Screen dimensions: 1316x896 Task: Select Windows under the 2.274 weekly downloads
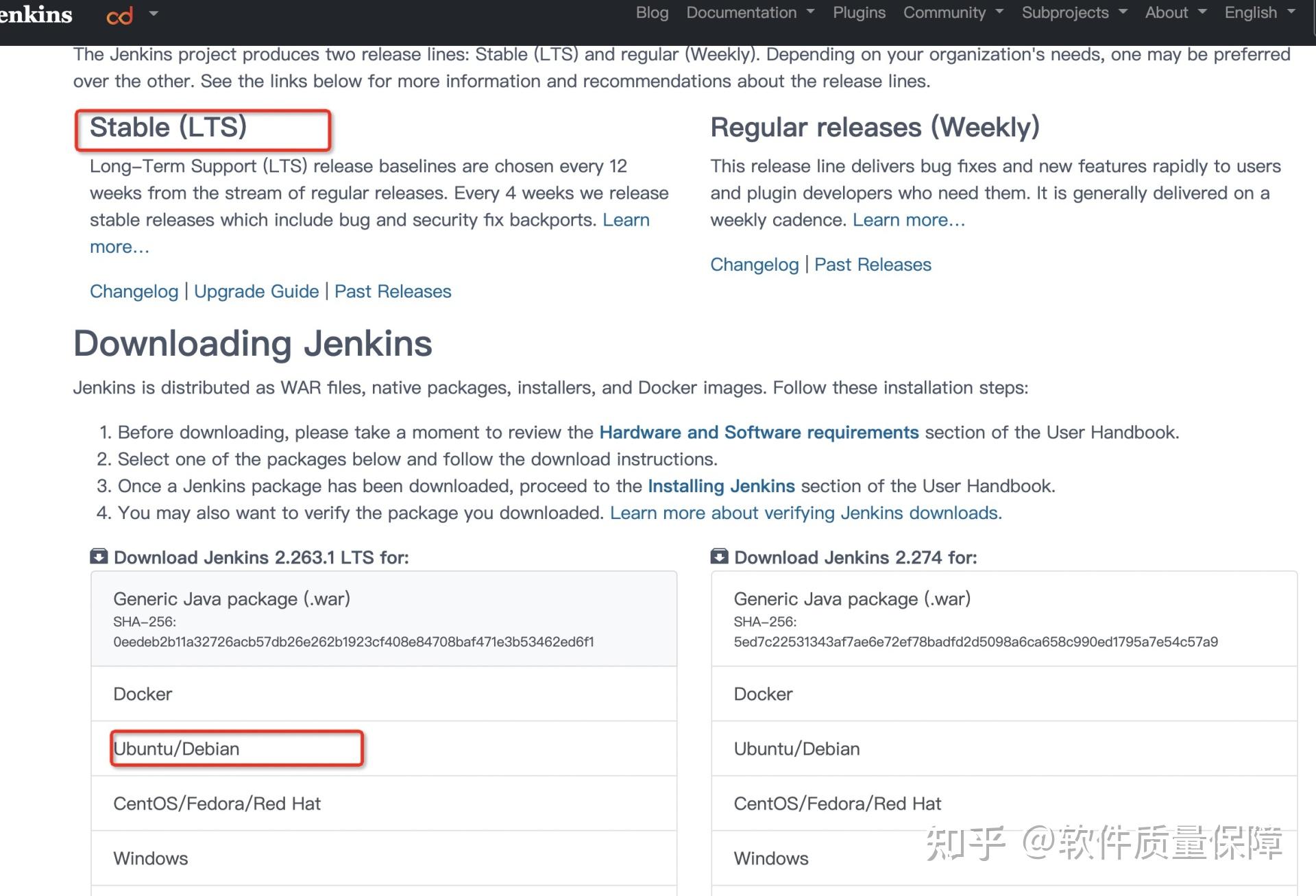pos(1004,858)
